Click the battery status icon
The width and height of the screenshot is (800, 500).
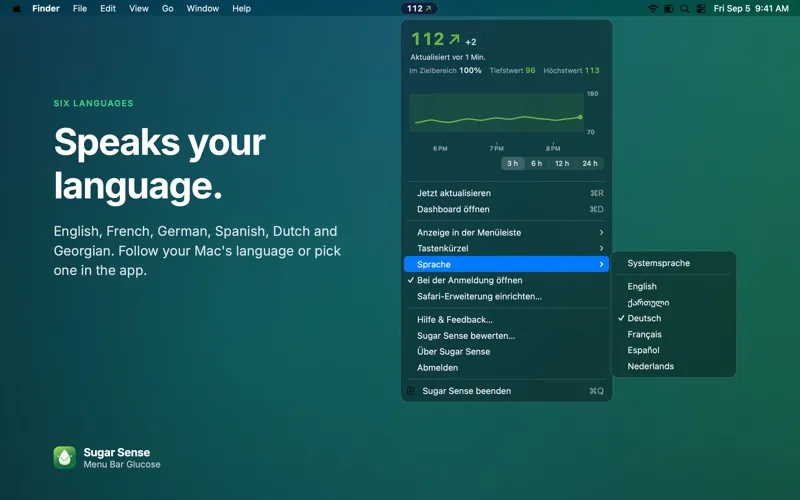tap(668, 9)
